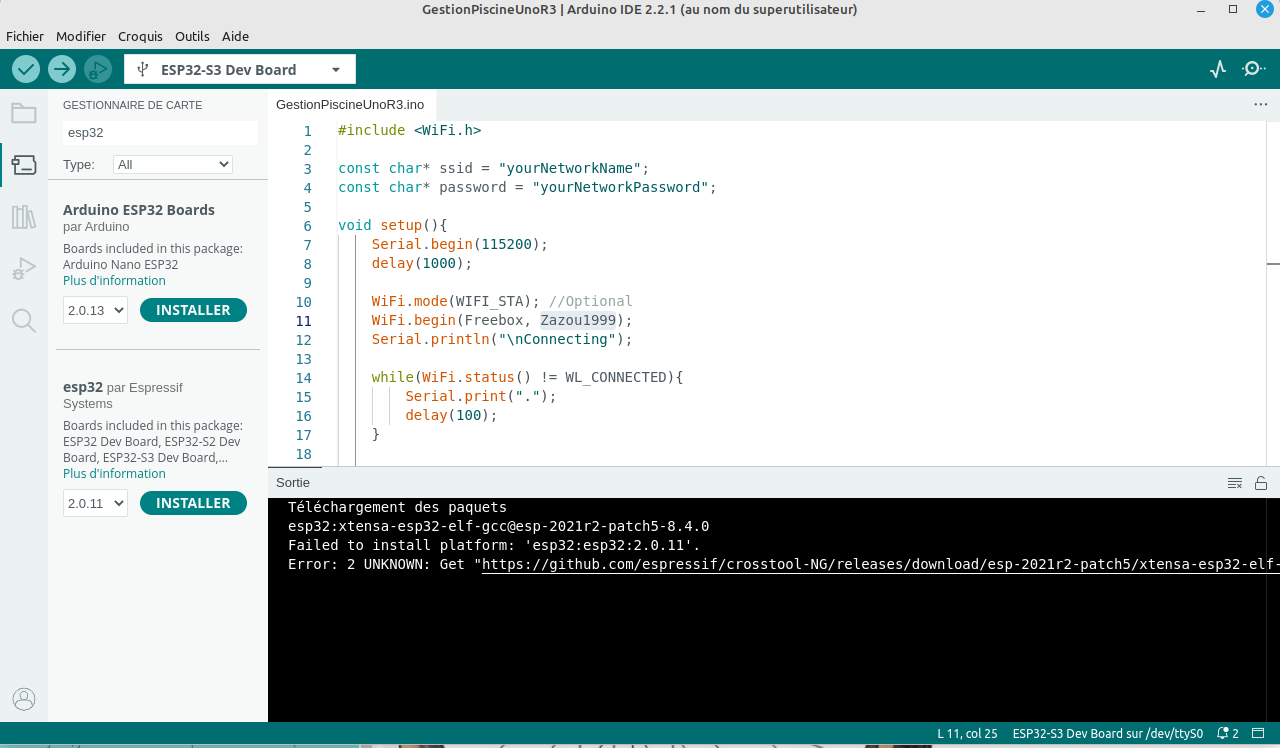Open the Aide menu
Viewport: 1280px width, 748px height.
[235, 36]
